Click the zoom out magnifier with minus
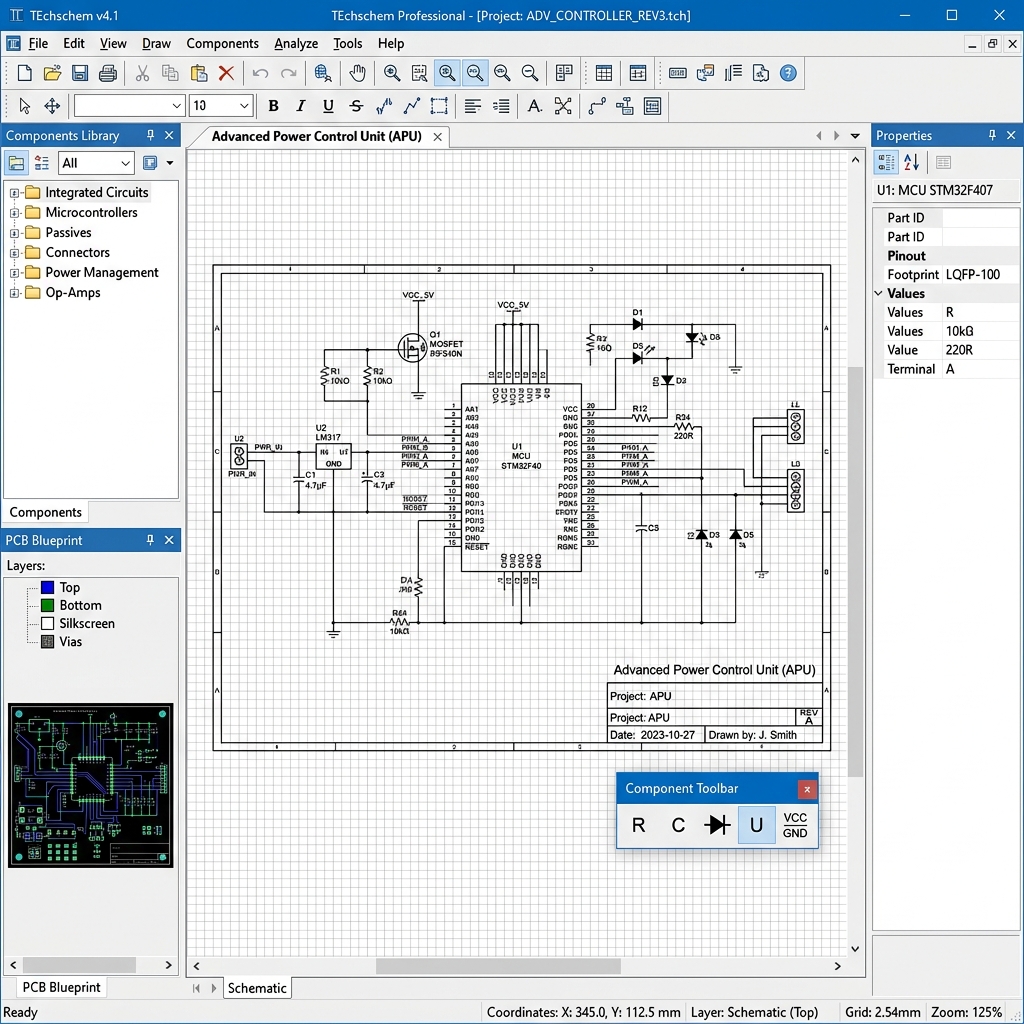 tap(530, 73)
